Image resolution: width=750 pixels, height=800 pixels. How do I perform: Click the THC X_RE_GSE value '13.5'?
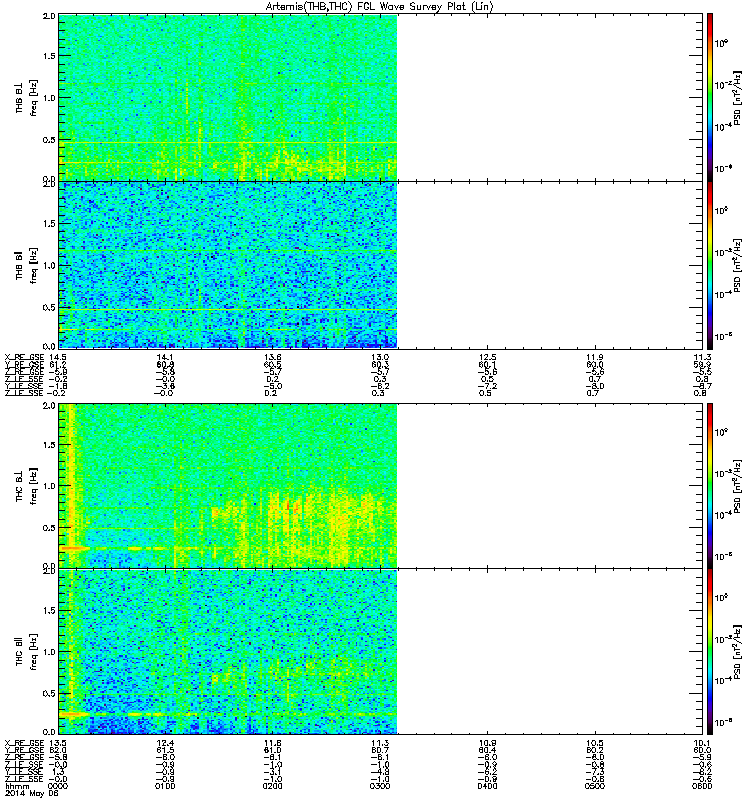click(x=58, y=743)
